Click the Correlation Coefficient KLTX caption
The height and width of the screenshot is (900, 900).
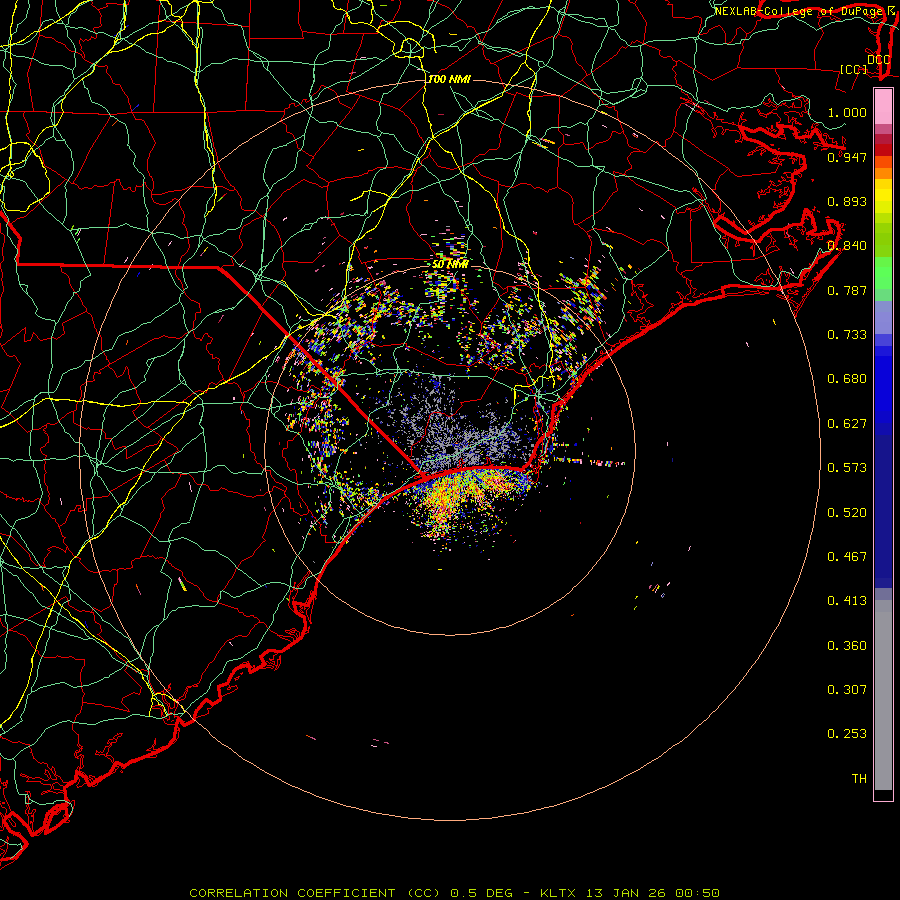pyautogui.click(x=454, y=893)
